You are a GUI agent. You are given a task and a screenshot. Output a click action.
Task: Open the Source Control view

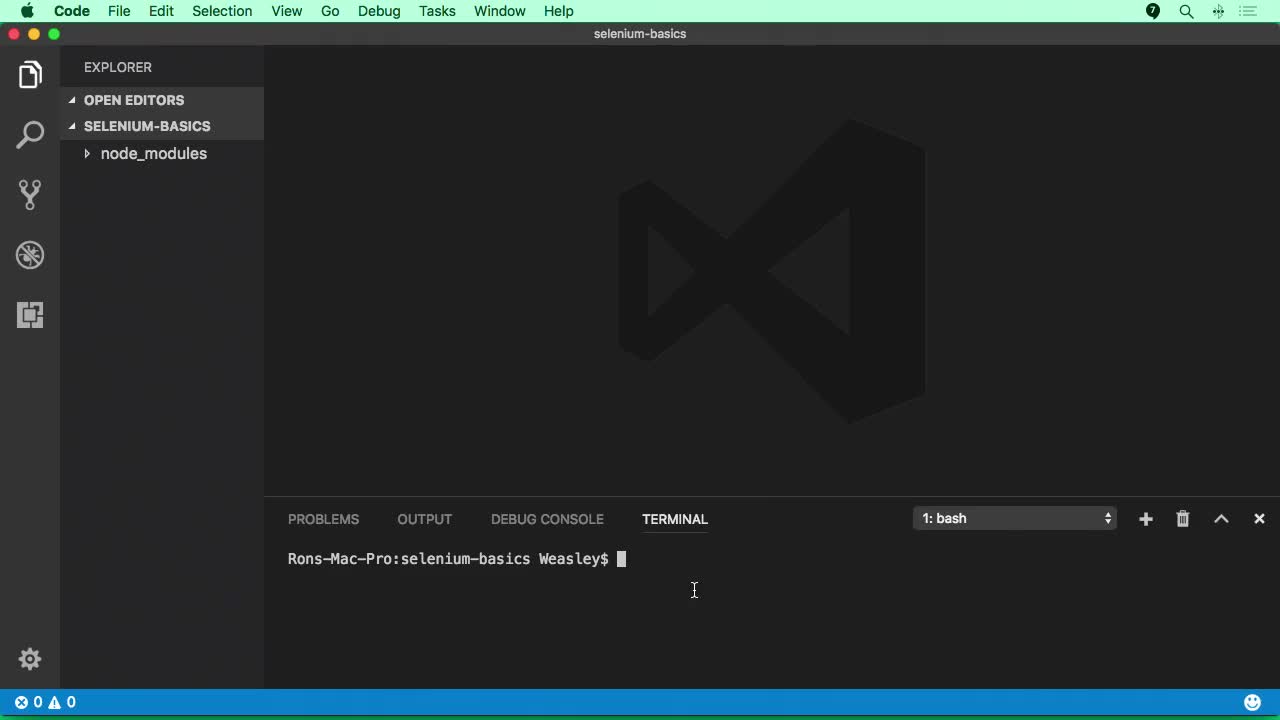coord(29,195)
